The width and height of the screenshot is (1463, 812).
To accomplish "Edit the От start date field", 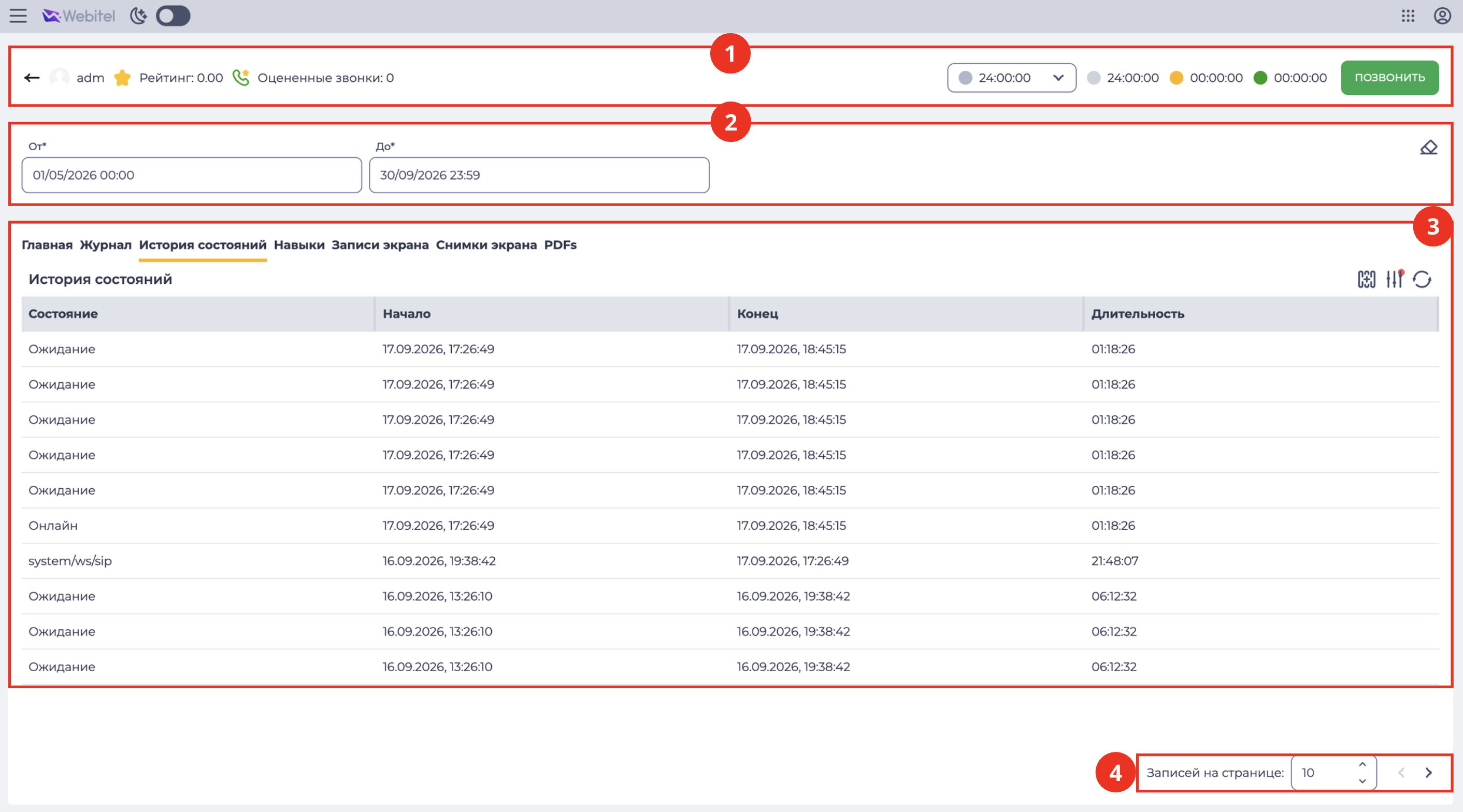I will click(191, 175).
